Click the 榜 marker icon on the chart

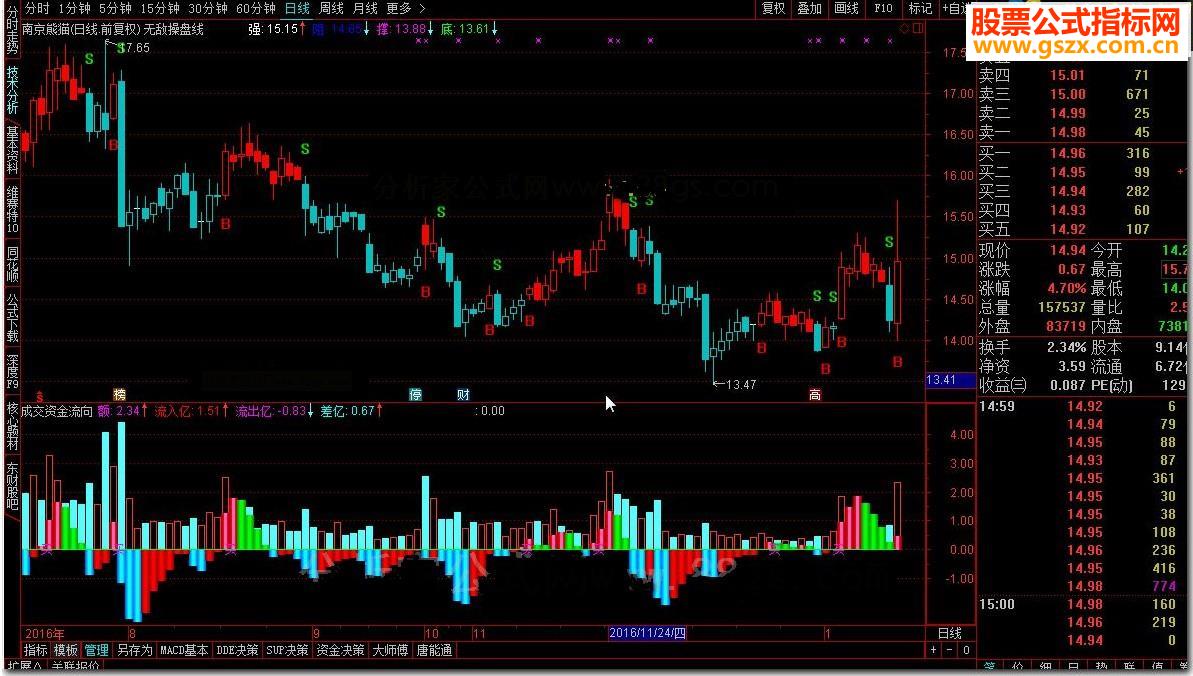pos(119,394)
